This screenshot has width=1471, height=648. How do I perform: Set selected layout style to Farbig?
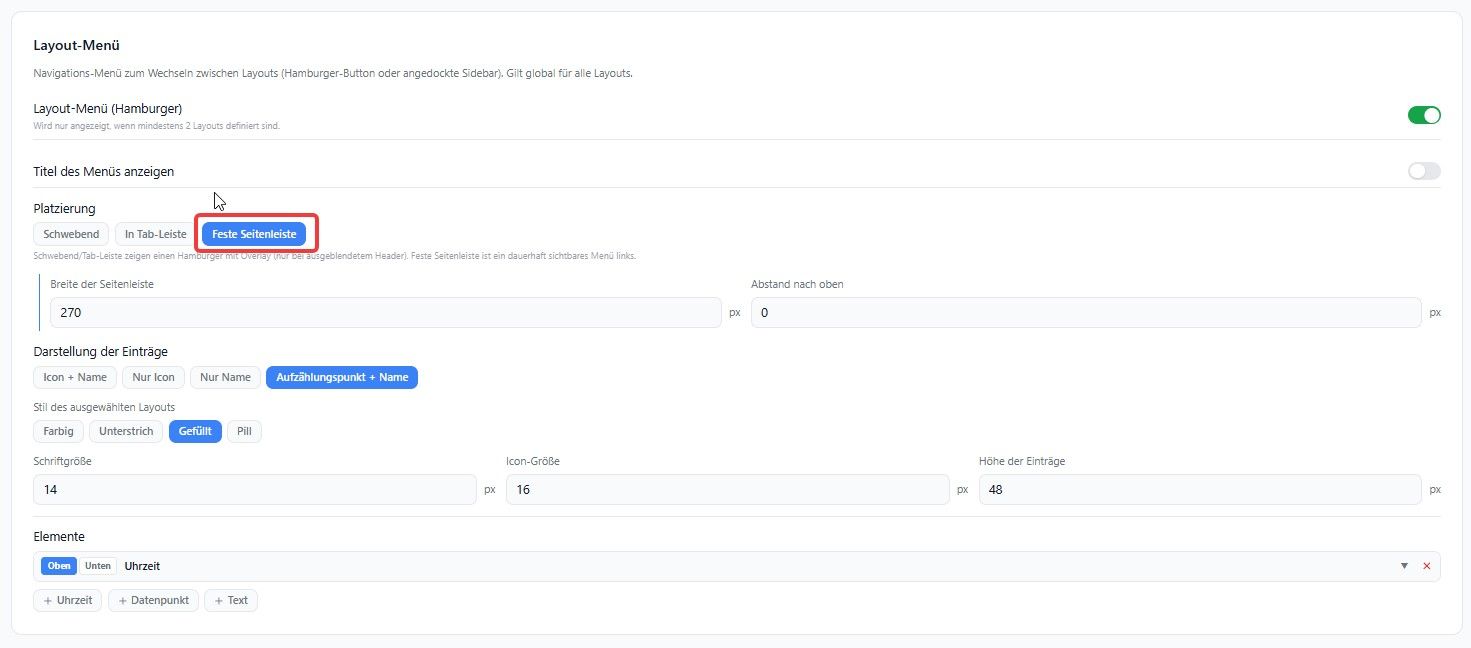click(x=58, y=431)
